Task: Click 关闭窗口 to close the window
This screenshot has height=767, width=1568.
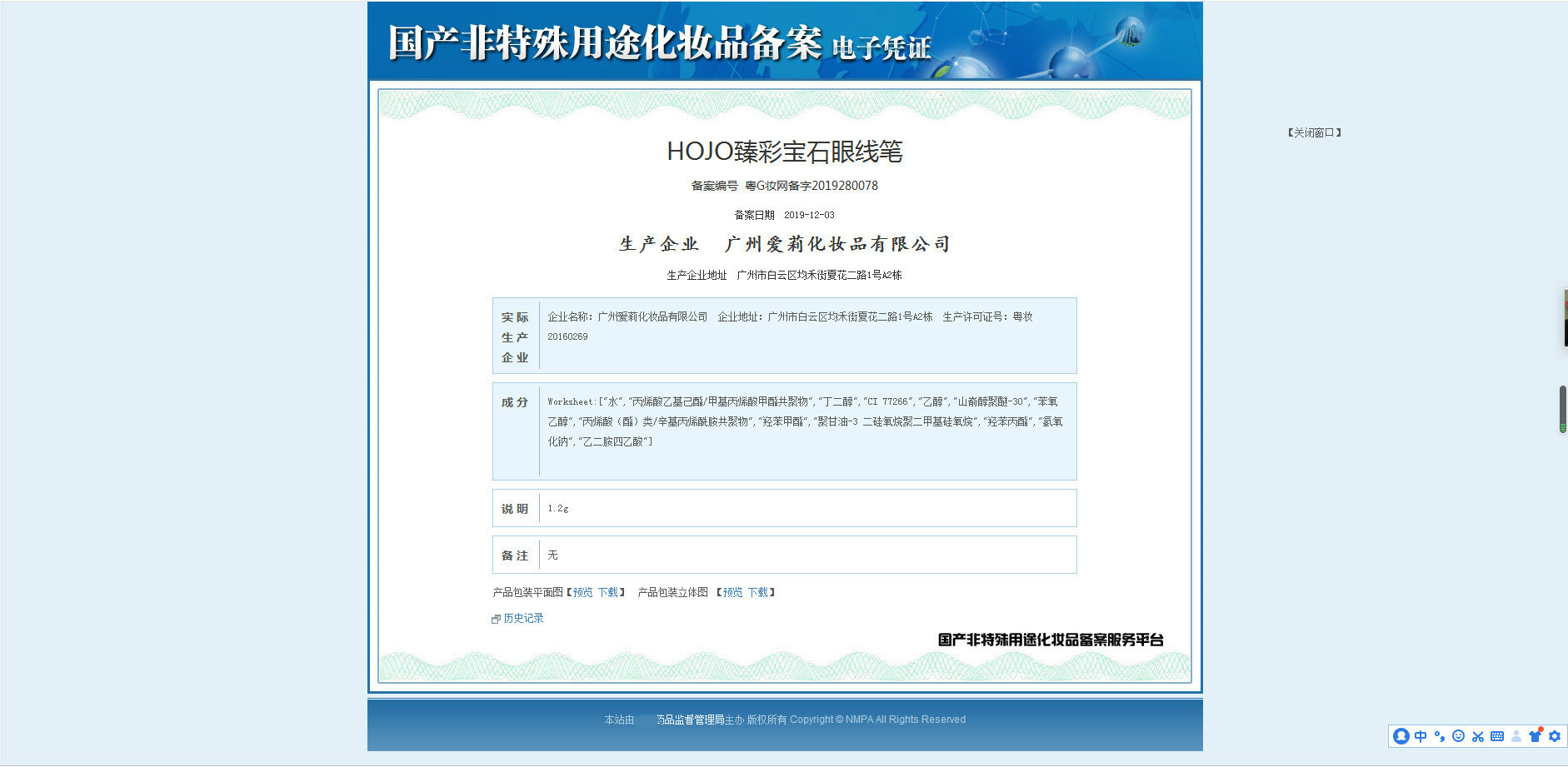Action: (x=1315, y=132)
